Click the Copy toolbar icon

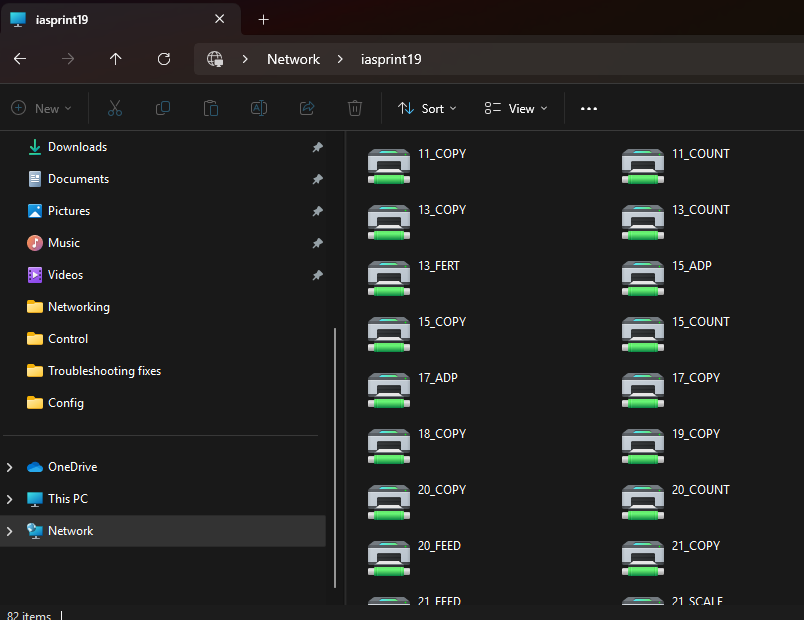pyautogui.click(x=163, y=108)
